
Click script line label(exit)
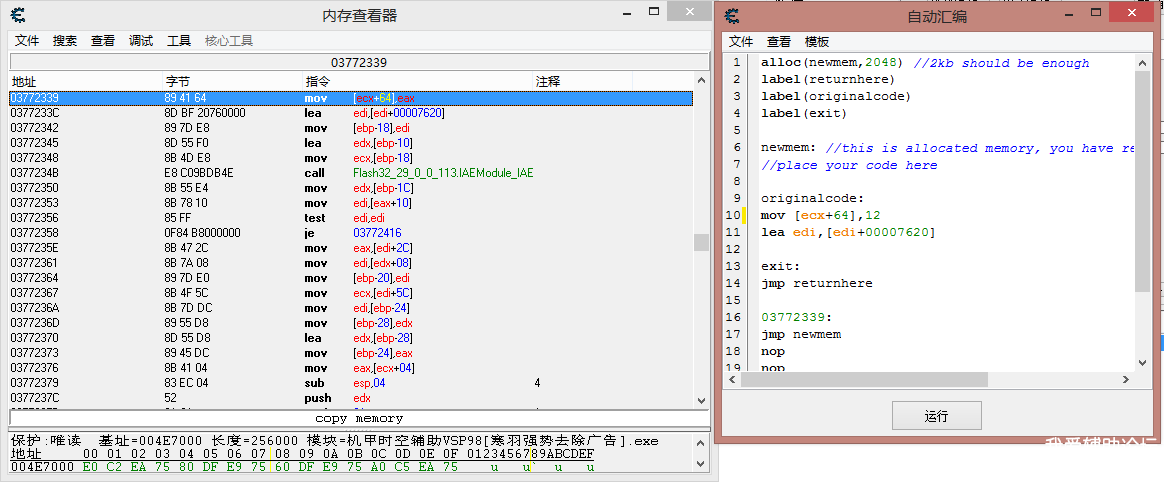(804, 114)
